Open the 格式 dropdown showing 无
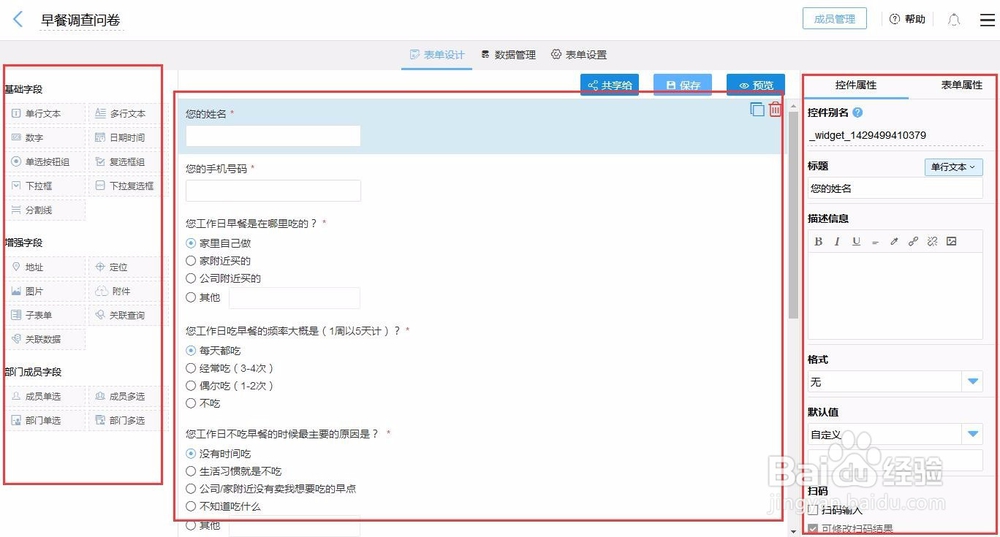 [895, 382]
